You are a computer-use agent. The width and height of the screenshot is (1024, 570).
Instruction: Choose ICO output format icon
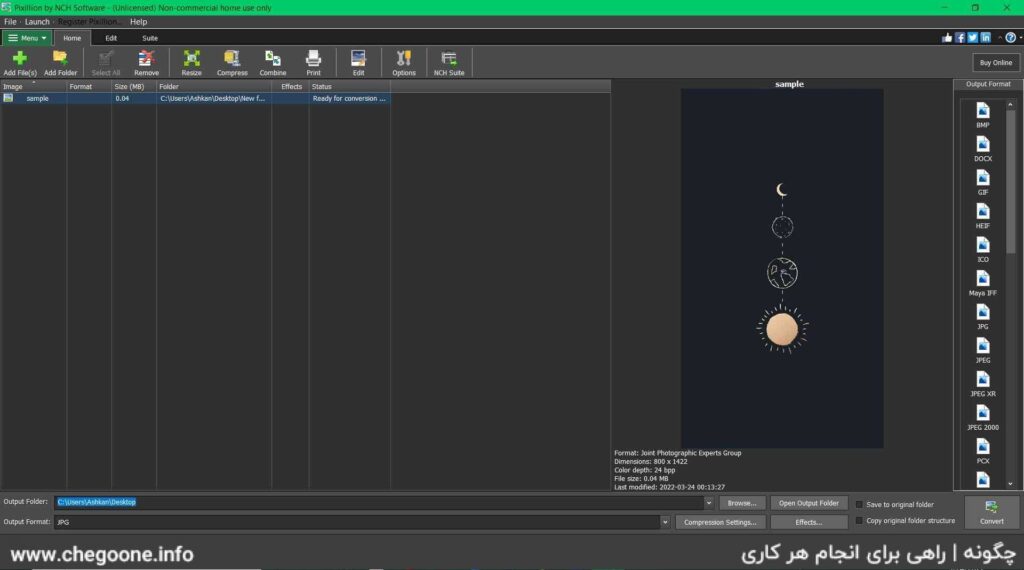pos(983,249)
